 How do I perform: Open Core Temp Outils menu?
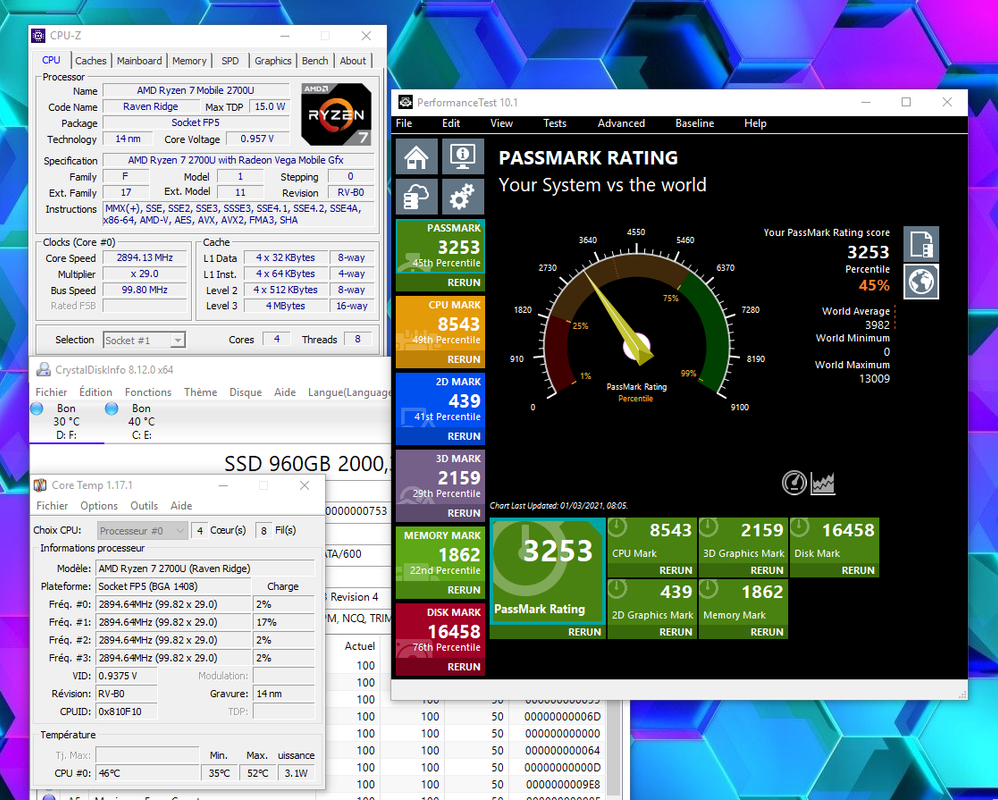[144, 505]
